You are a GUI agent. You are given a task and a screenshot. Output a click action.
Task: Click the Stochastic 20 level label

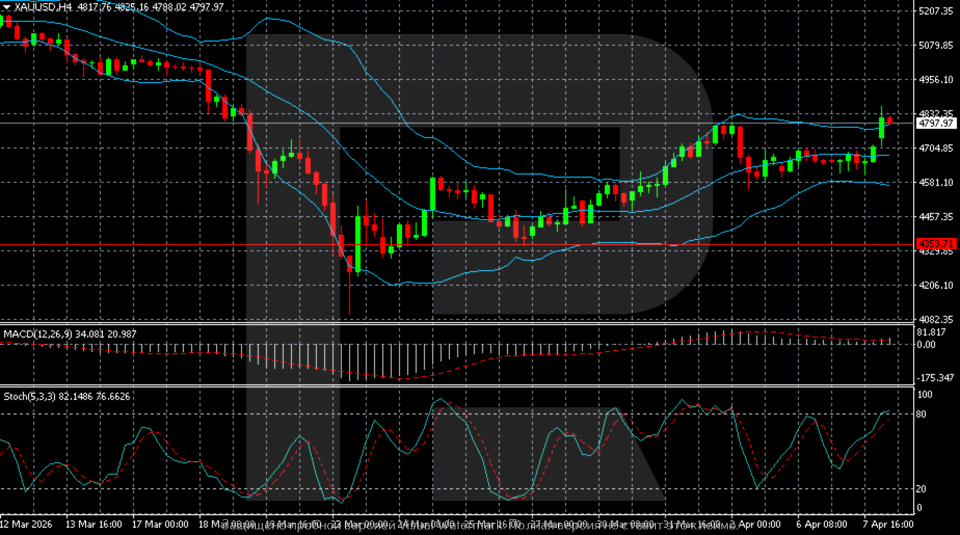[922, 488]
